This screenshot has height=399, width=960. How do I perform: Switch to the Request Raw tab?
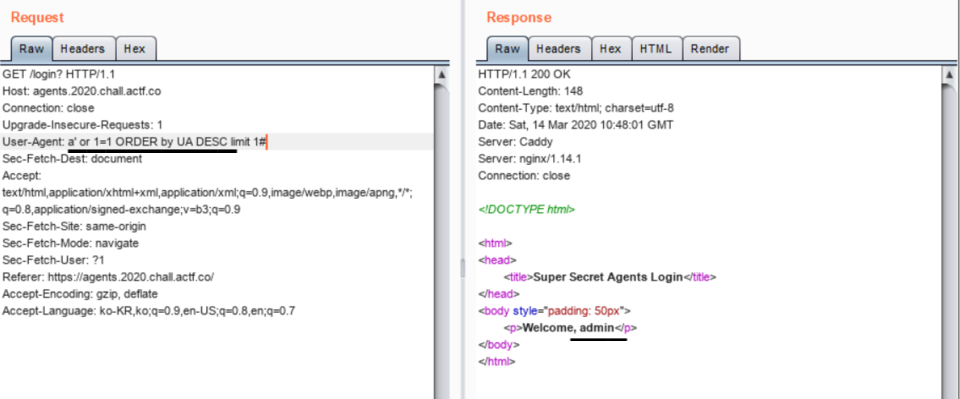click(31, 49)
